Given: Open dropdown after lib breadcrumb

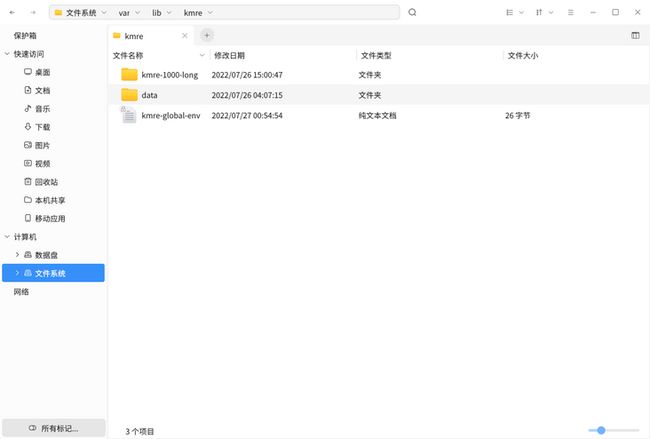Looking at the screenshot, I should coord(169,13).
